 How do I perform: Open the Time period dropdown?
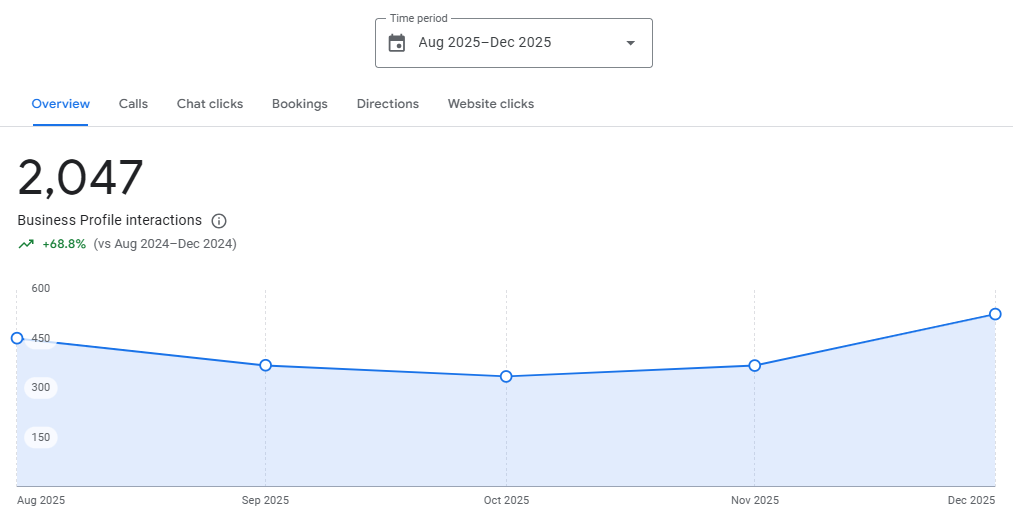point(514,43)
